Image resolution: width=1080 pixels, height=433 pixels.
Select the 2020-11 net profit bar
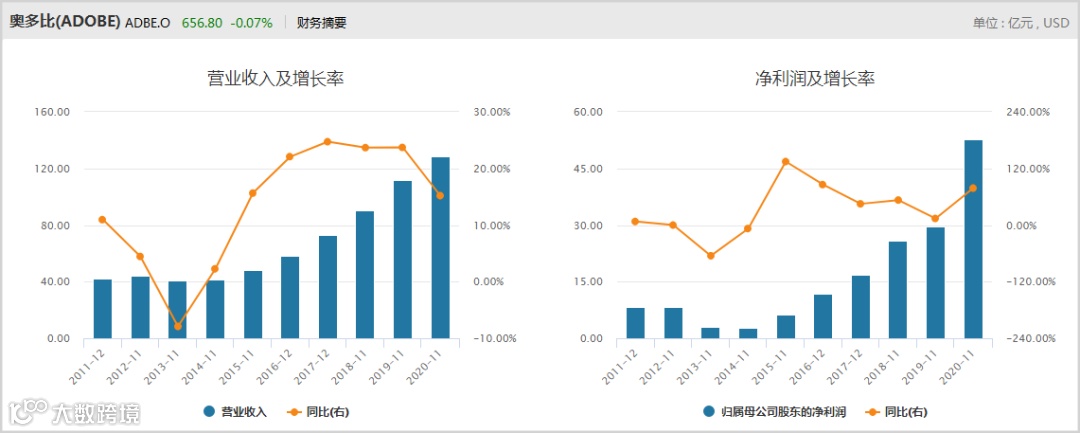[973, 240]
